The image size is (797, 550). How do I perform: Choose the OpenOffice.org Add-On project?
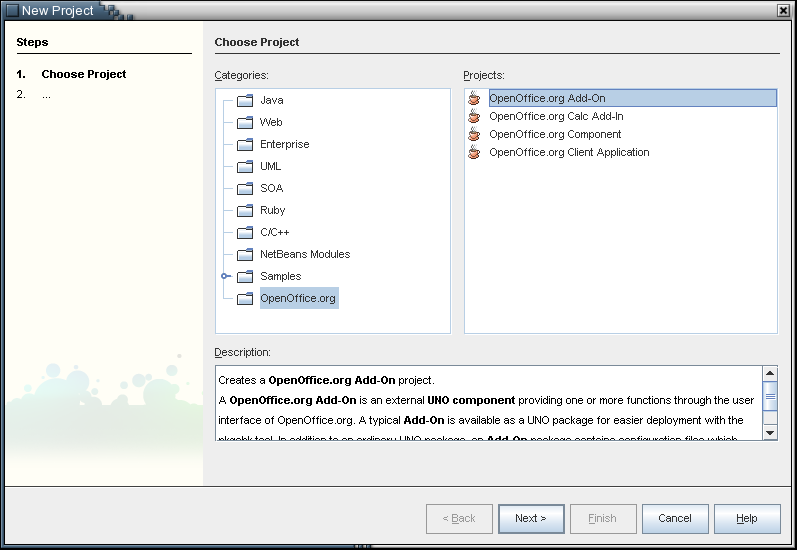632,98
